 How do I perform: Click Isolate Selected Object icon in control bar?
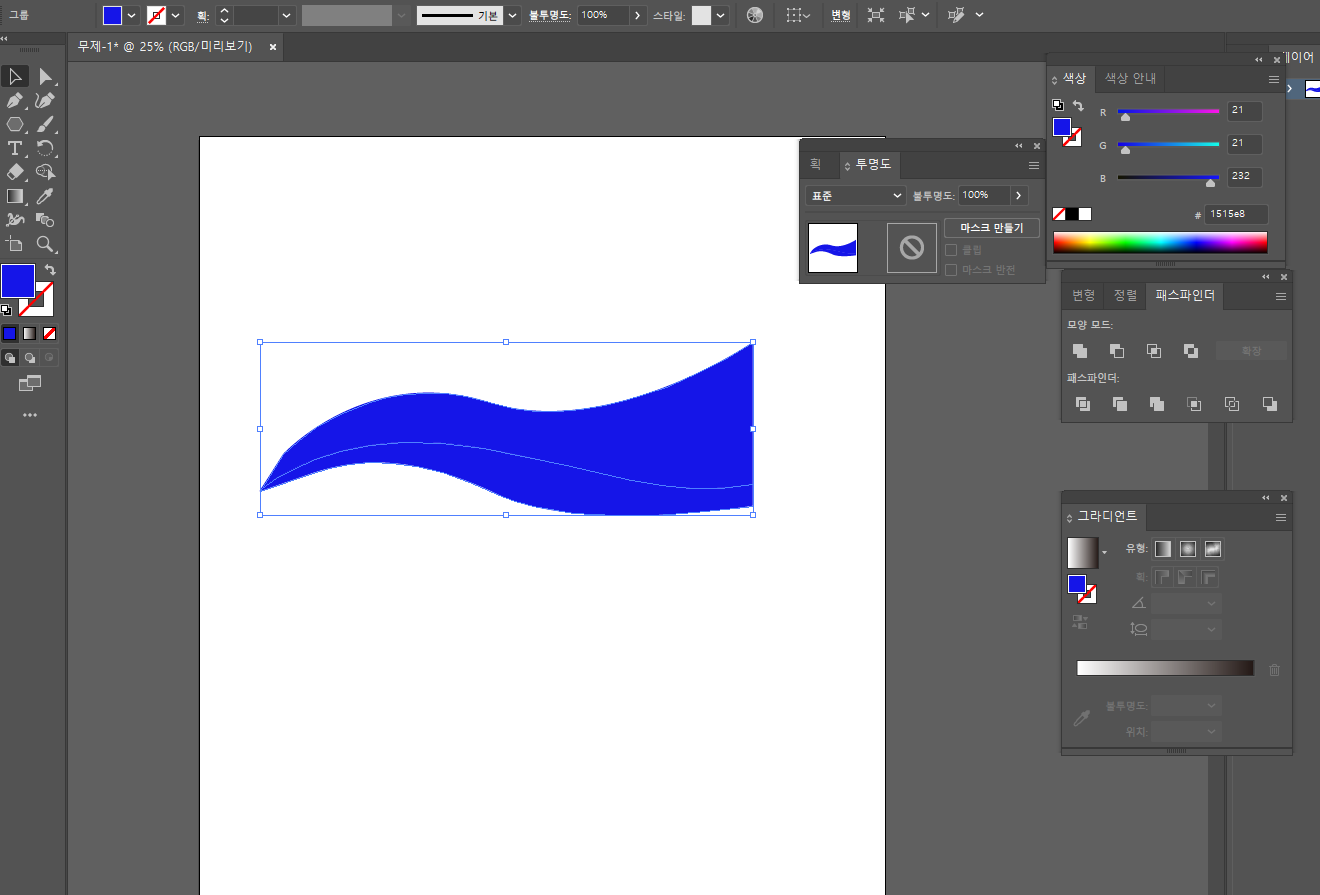[x=876, y=15]
